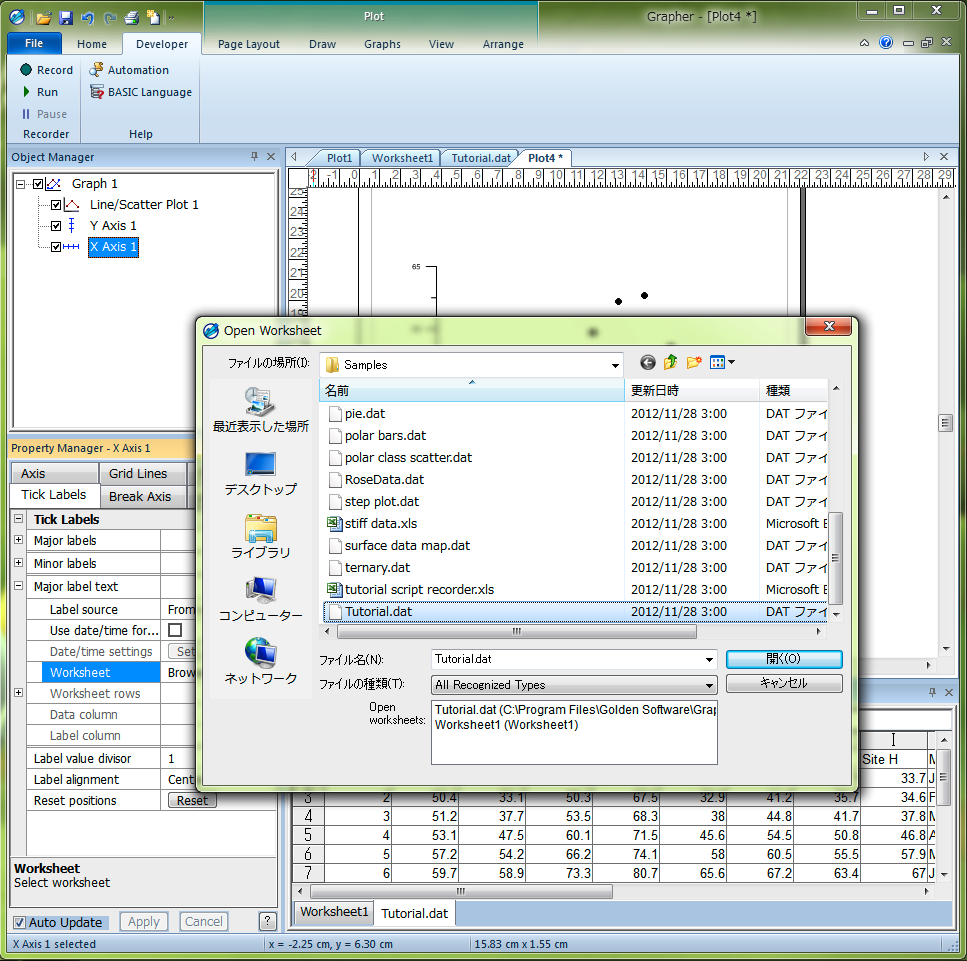The width and height of the screenshot is (967, 961).
Task: Switch to the Home ribbon tab
Action: tap(92, 44)
